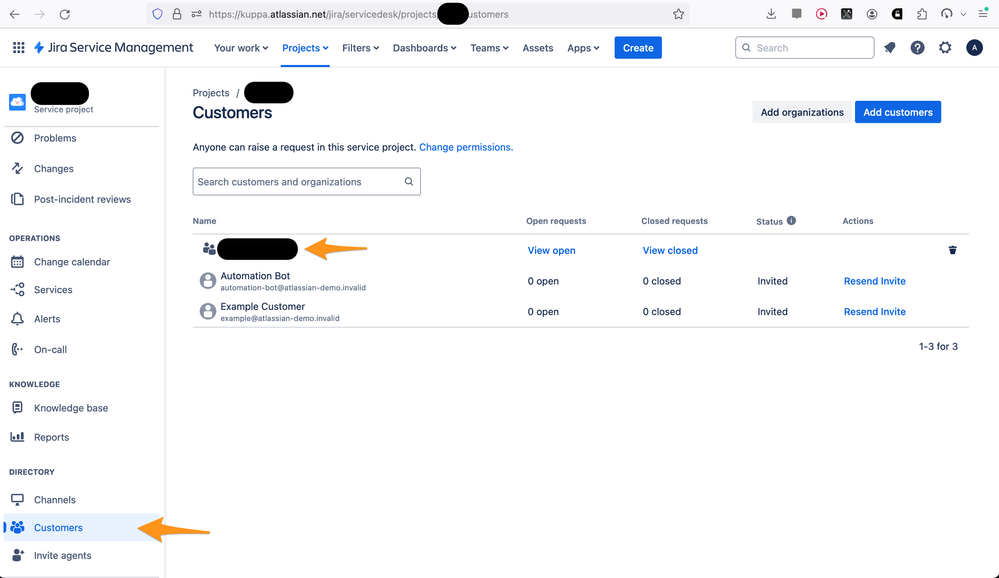
Task: Select the Change calendar icon
Action: tap(16, 262)
